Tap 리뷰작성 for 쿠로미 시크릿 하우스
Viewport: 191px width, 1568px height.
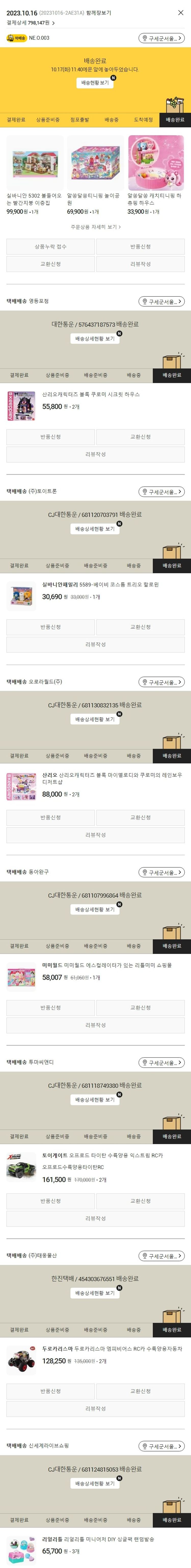click(x=95, y=454)
